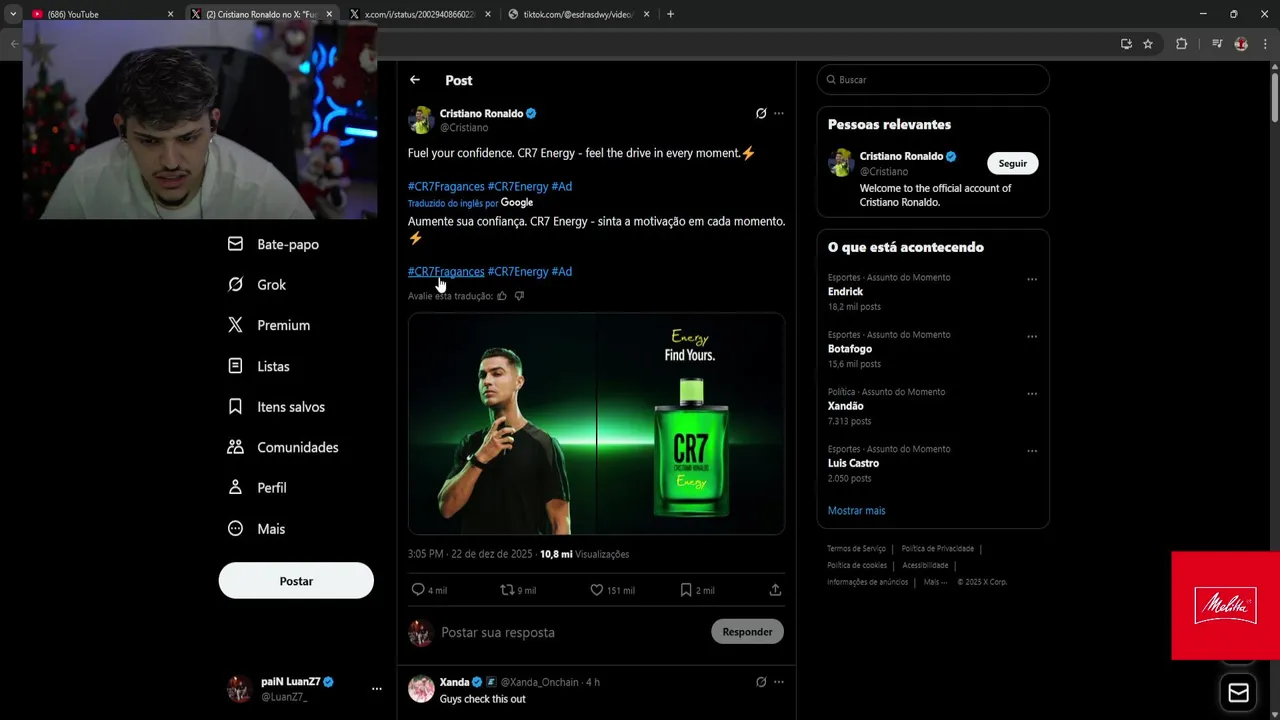Viewport: 1280px width, 720px height.
Task: Open Informações de anúncios link
Action: point(867,582)
